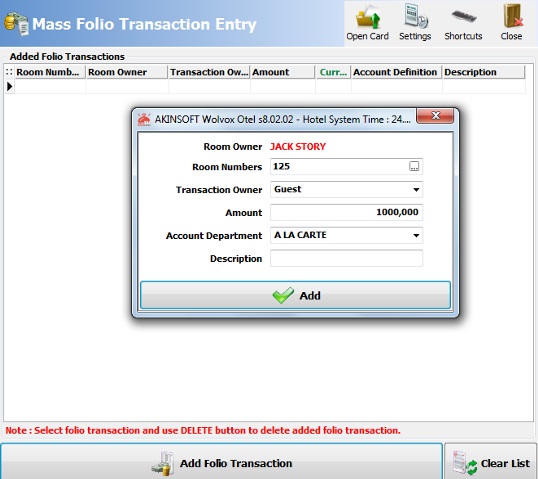Click the money stack icon beside the title
The width and height of the screenshot is (538, 479).
16,23
